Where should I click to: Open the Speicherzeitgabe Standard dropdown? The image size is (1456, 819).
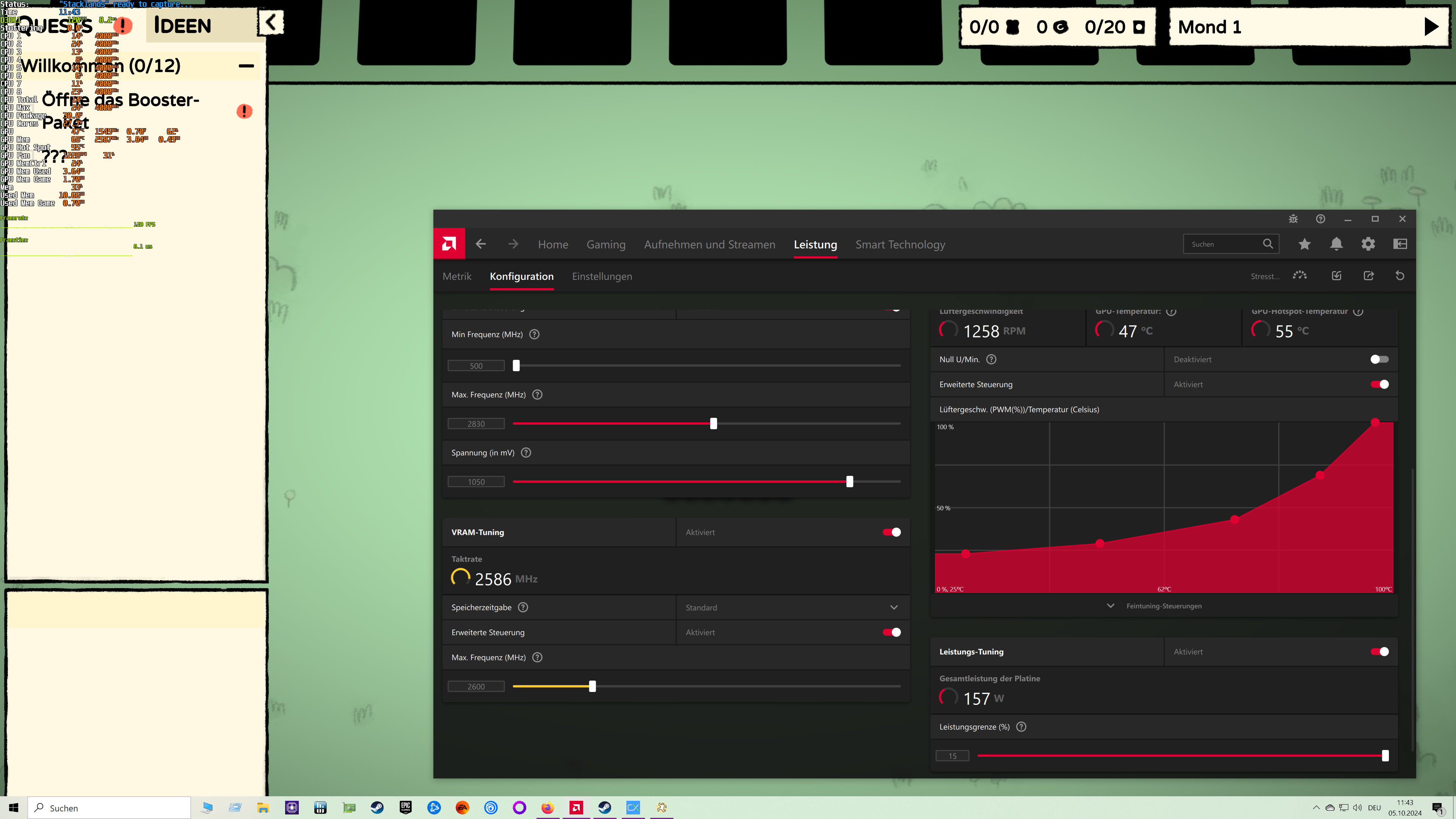[x=791, y=607]
